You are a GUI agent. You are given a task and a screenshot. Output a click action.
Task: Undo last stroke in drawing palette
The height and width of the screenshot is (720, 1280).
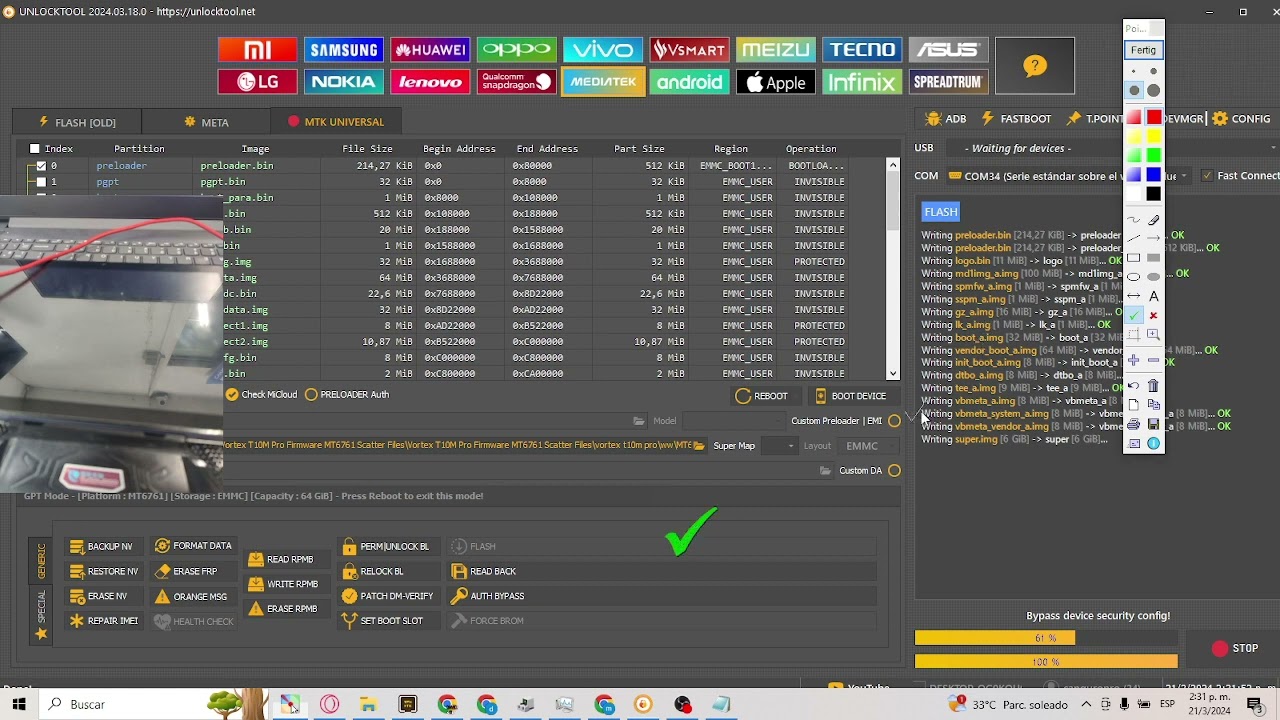(x=1133, y=385)
